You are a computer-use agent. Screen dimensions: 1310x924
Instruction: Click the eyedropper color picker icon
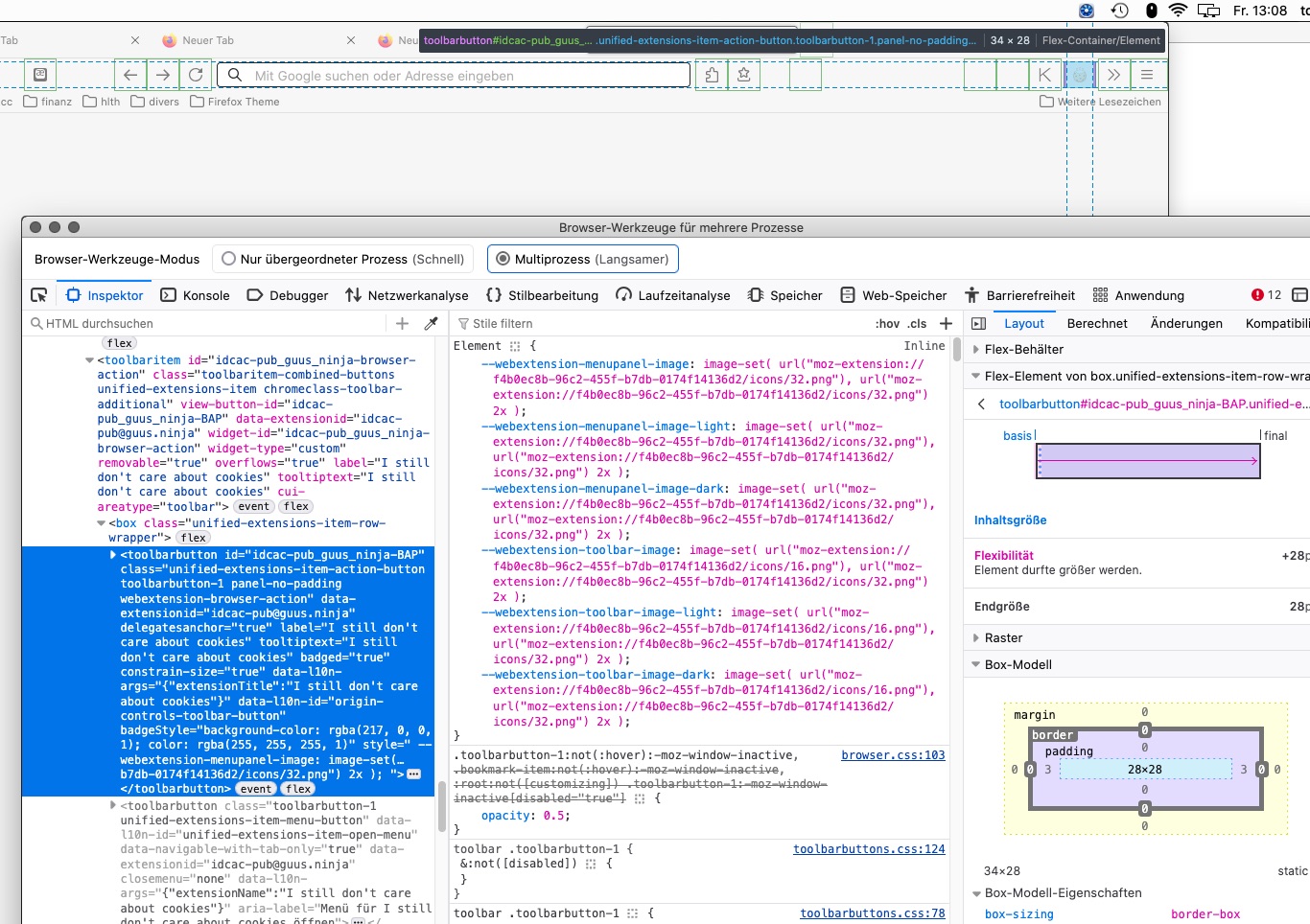point(432,324)
